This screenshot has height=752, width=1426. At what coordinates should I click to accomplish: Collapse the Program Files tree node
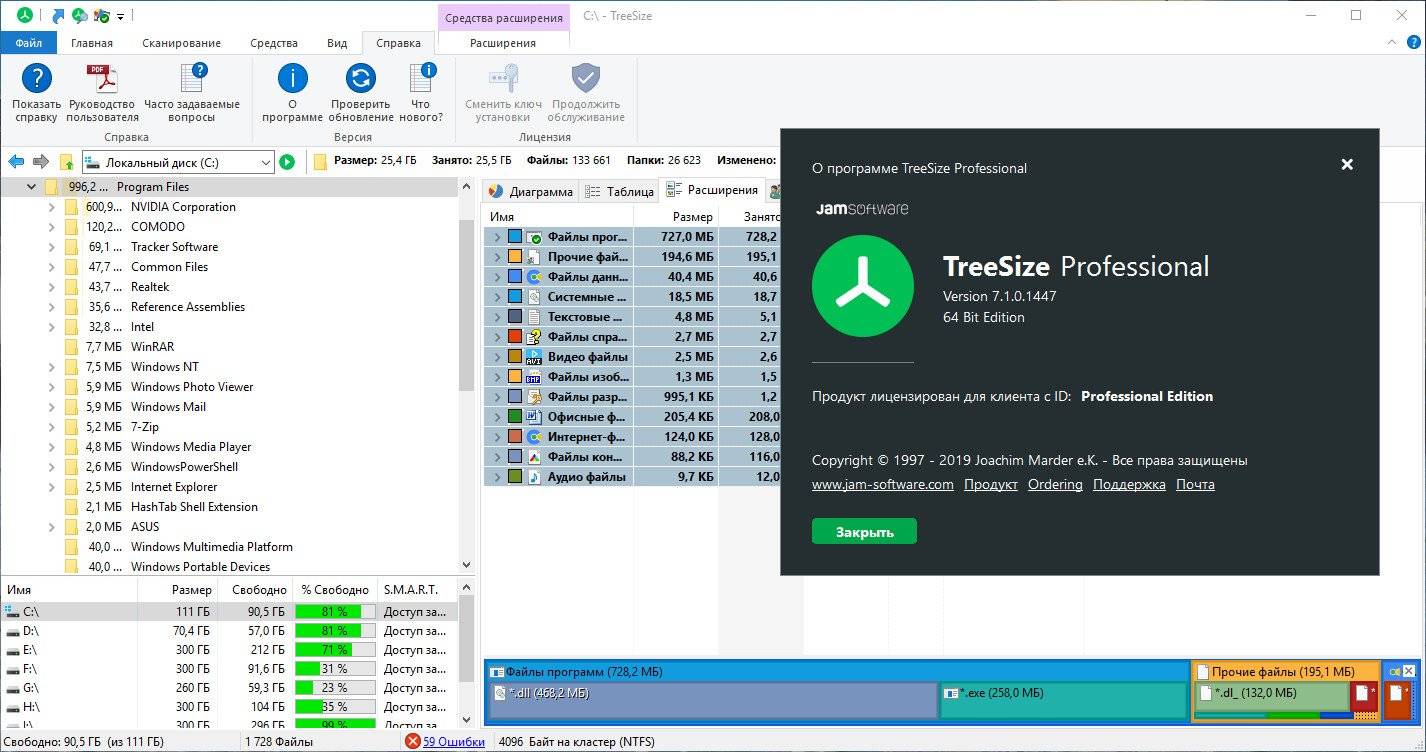(x=32, y=187)
